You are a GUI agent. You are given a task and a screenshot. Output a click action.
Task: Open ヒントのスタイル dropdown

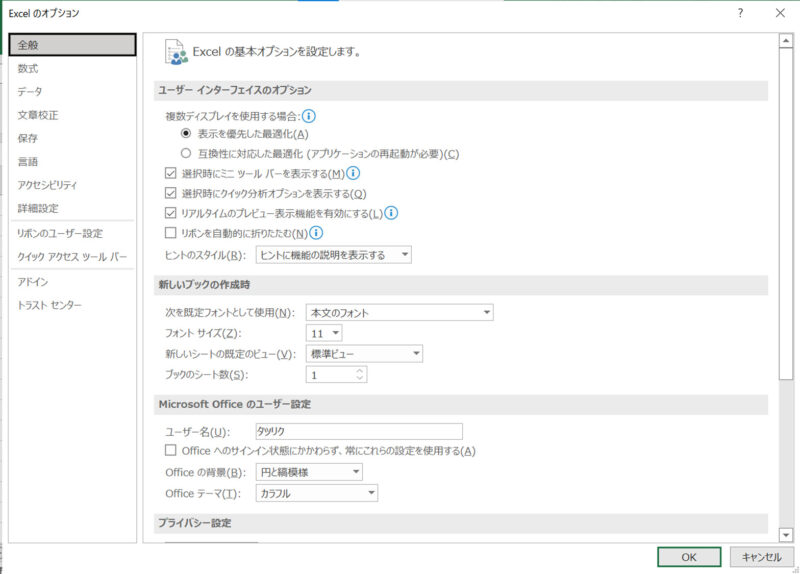(334, 255)
